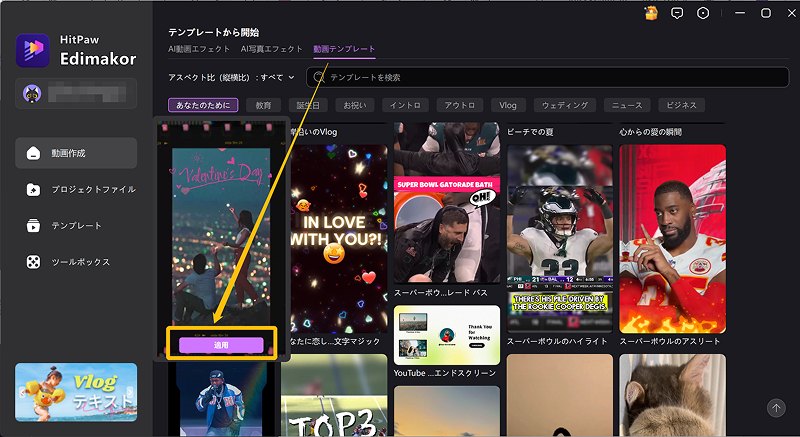The width and height of the screenshot is (800, 437).
Task: Click the ビーチでの夏 template title
Action: point(530,132)
